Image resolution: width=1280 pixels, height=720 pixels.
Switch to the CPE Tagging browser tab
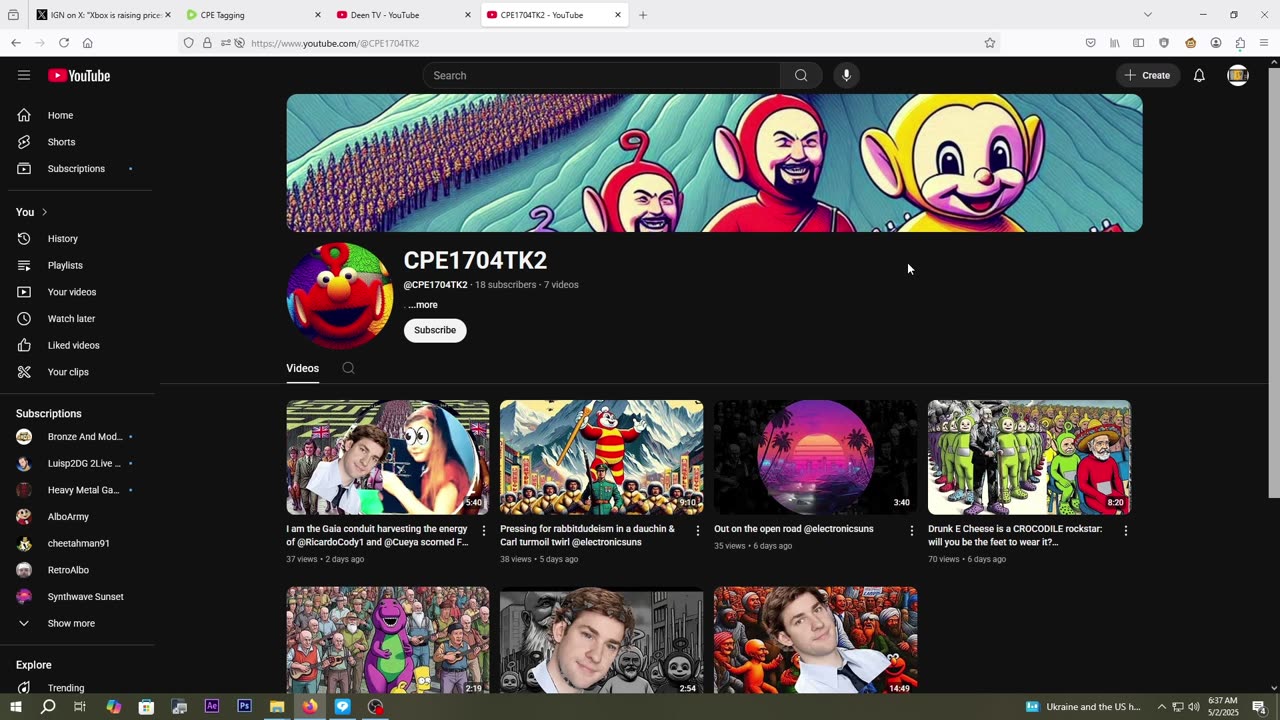click(253, 15)
